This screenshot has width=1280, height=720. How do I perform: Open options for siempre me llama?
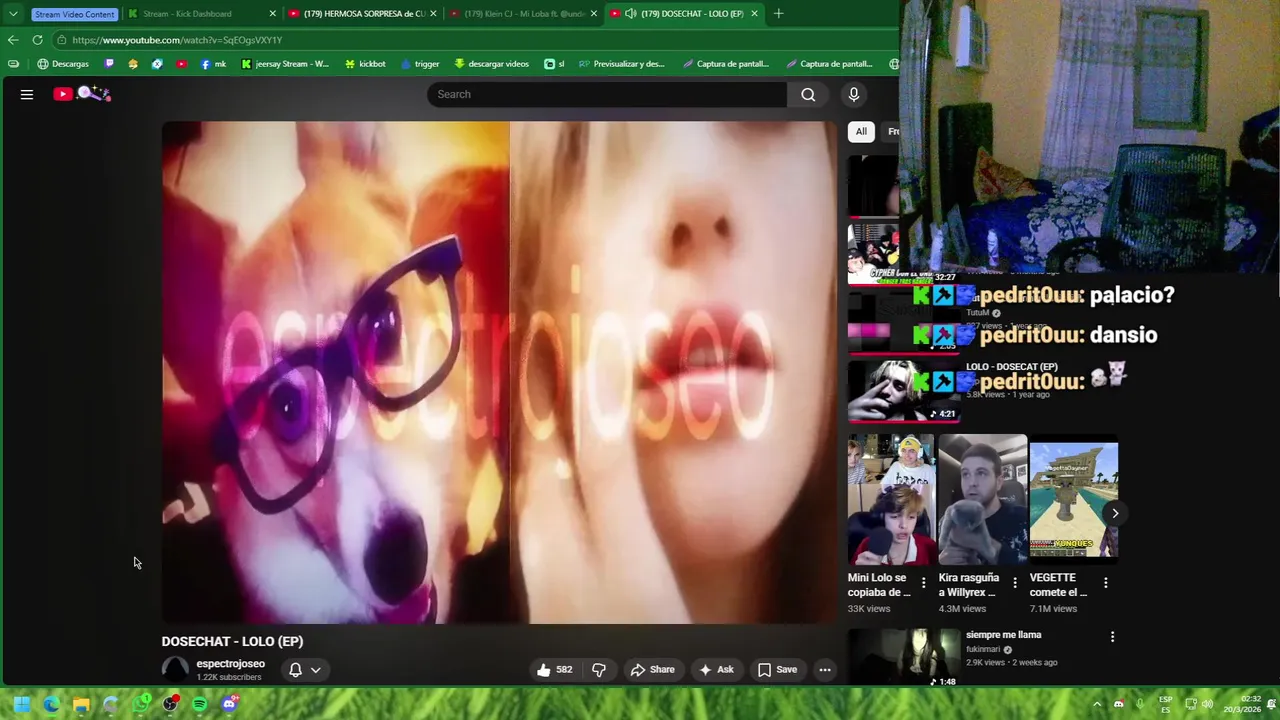(x=1112, y=637)
